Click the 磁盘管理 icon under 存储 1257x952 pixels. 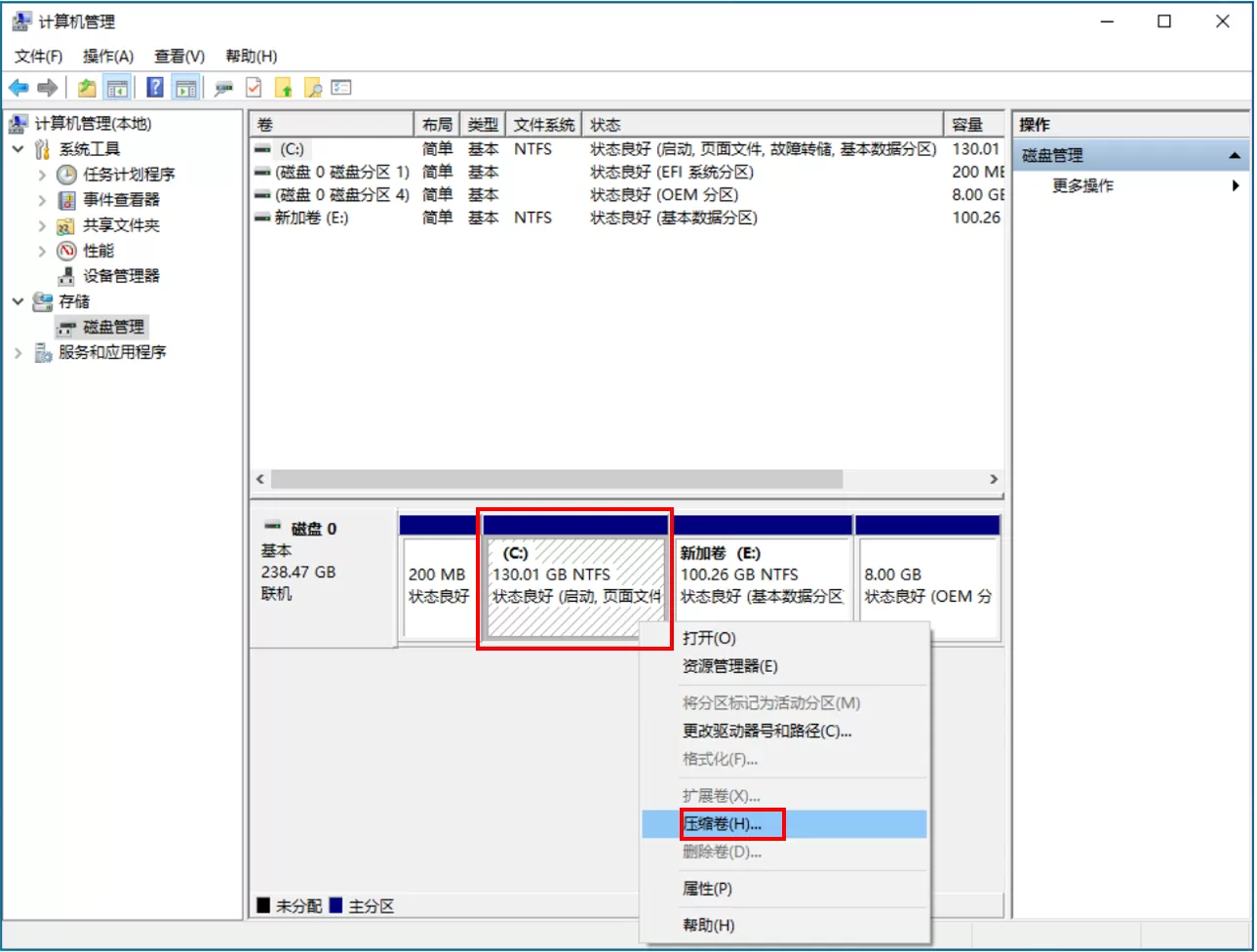point(68,327)
